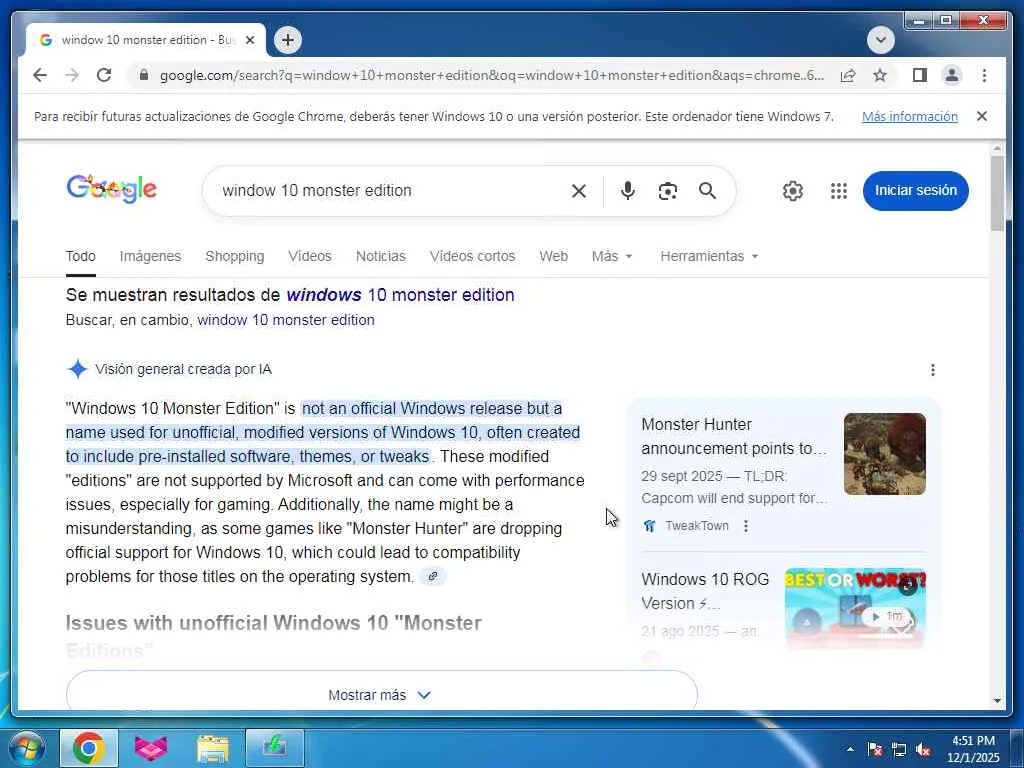Click the padlock site info icon
1024x768 pixels.
pos(144,75)
